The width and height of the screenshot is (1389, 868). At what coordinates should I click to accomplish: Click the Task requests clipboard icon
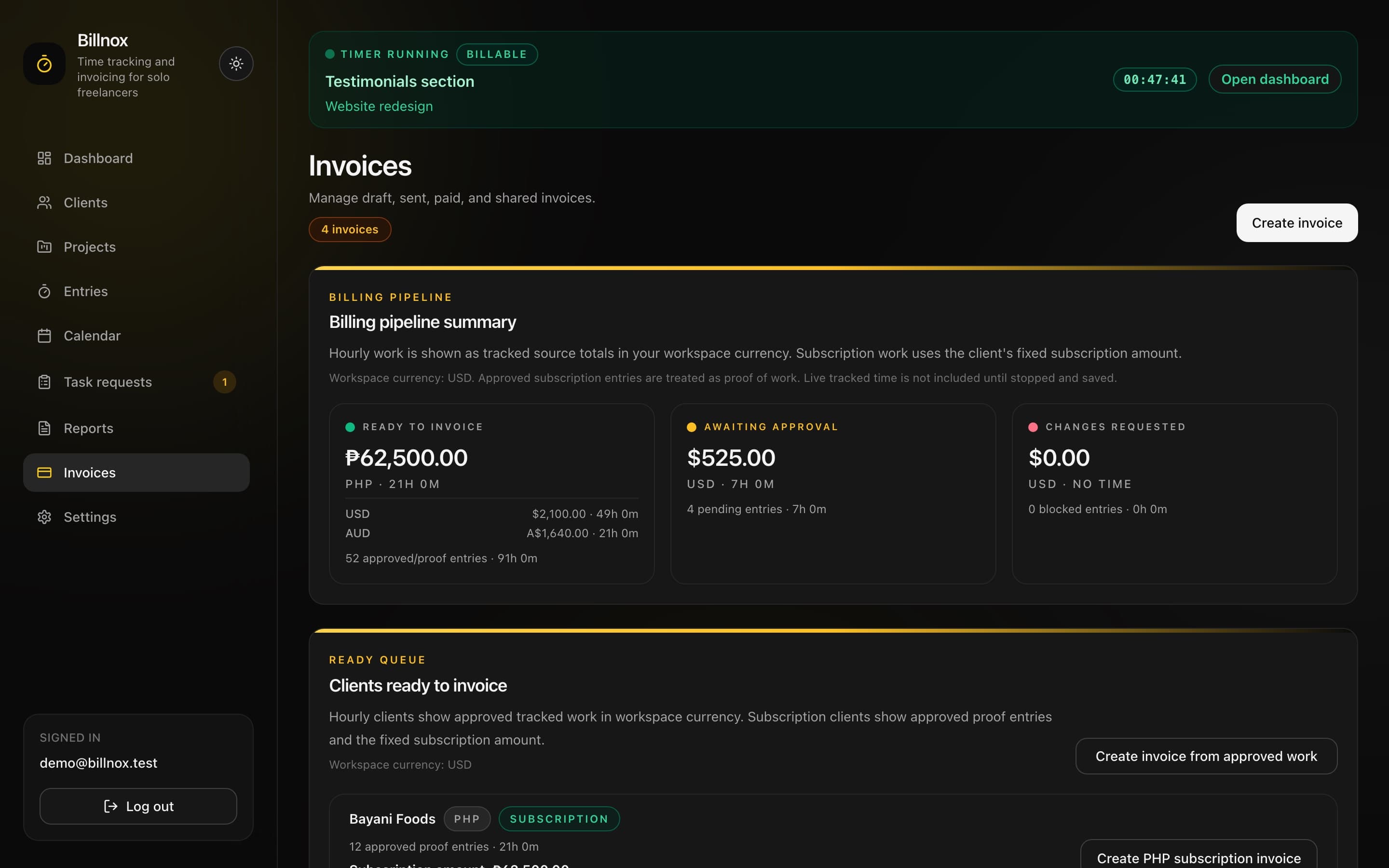[x=44, y=382]
